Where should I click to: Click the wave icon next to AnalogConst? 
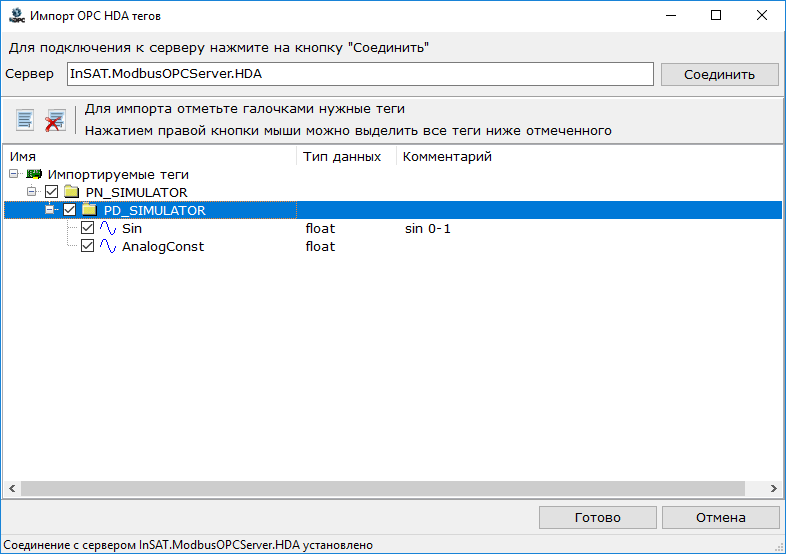point(108,246)
